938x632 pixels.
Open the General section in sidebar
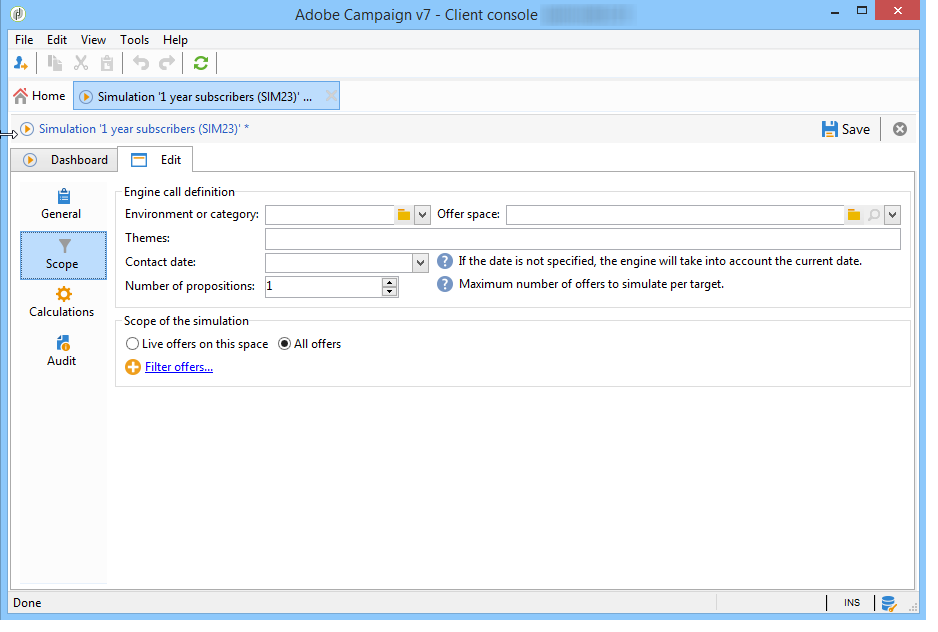(61, 204)
